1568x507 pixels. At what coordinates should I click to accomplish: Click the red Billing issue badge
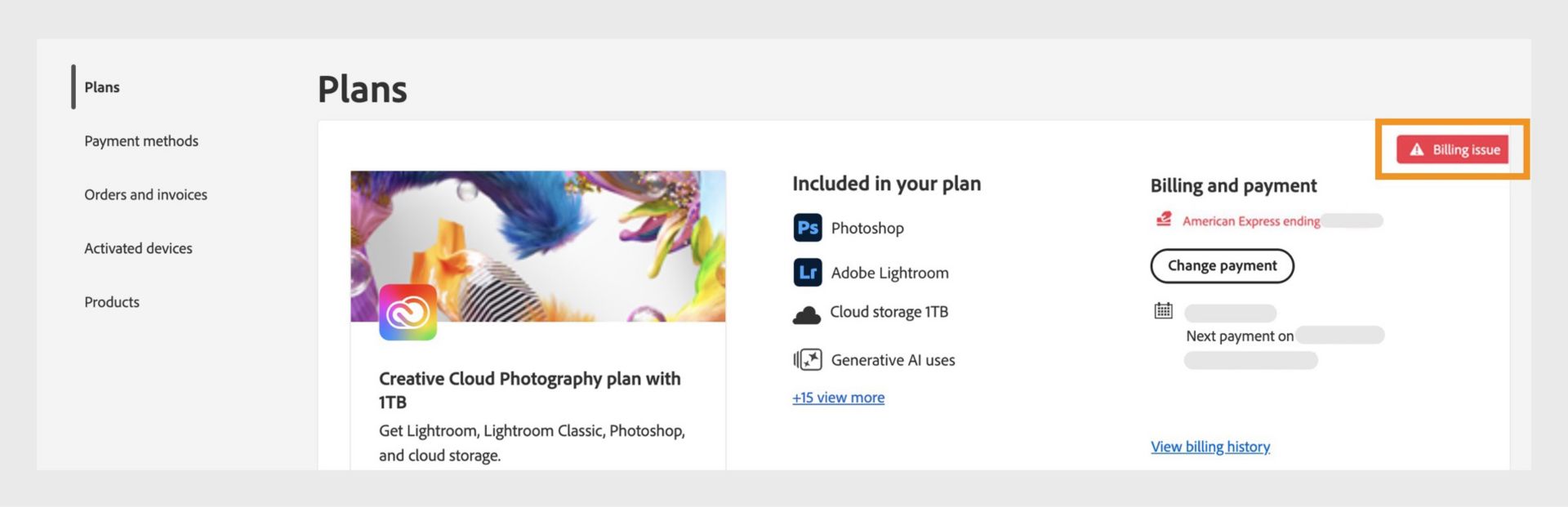(1452, 149)
